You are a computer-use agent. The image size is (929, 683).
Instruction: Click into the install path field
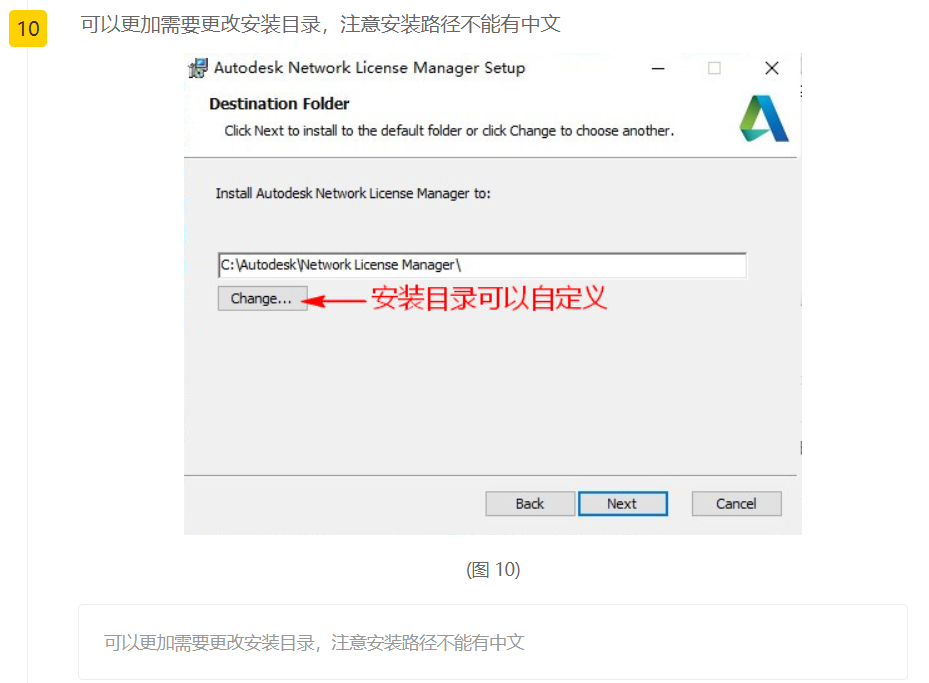pyautogui.click(x=482, y=265)
